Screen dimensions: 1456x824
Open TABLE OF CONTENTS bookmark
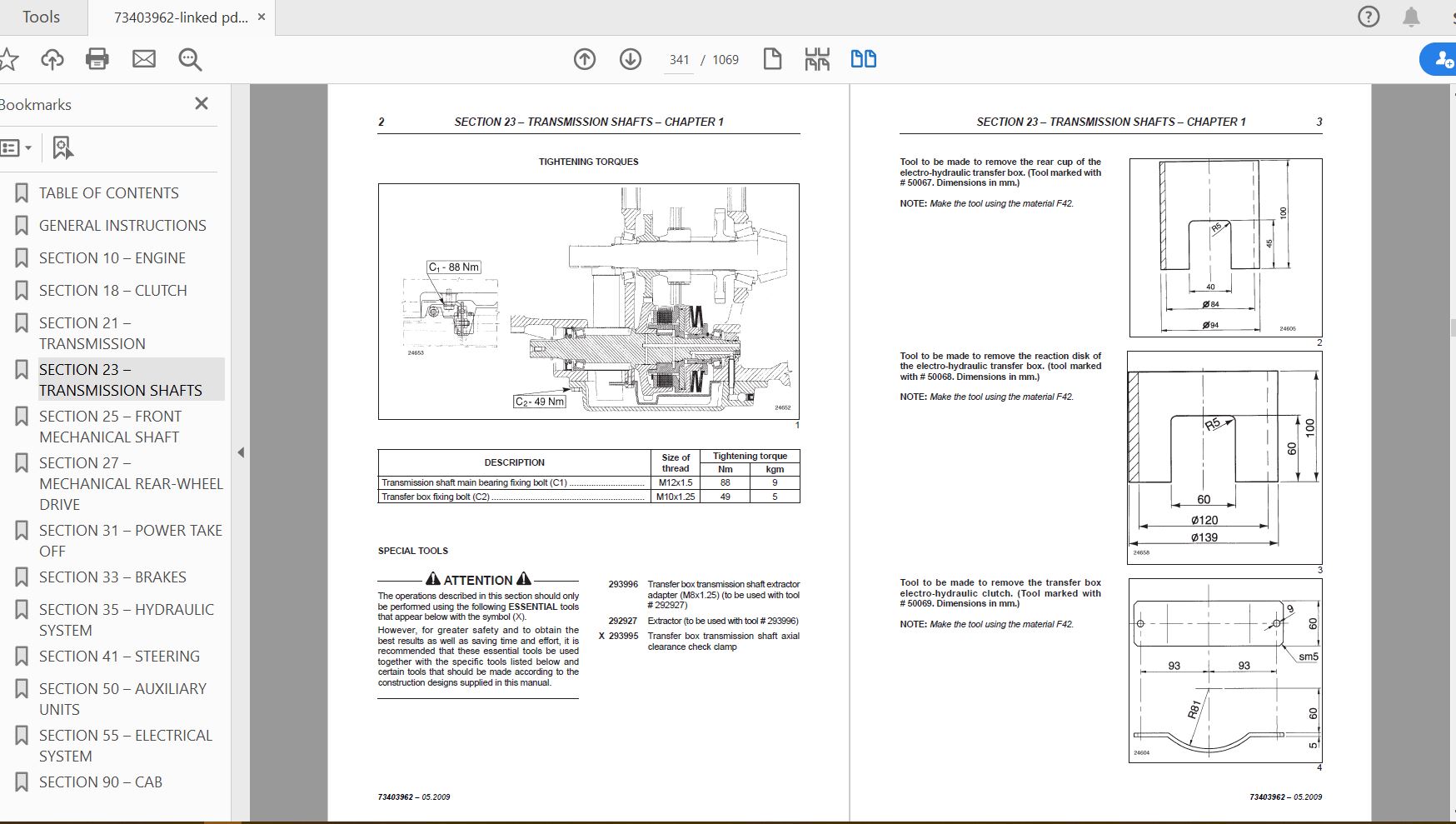click(108, 193)
